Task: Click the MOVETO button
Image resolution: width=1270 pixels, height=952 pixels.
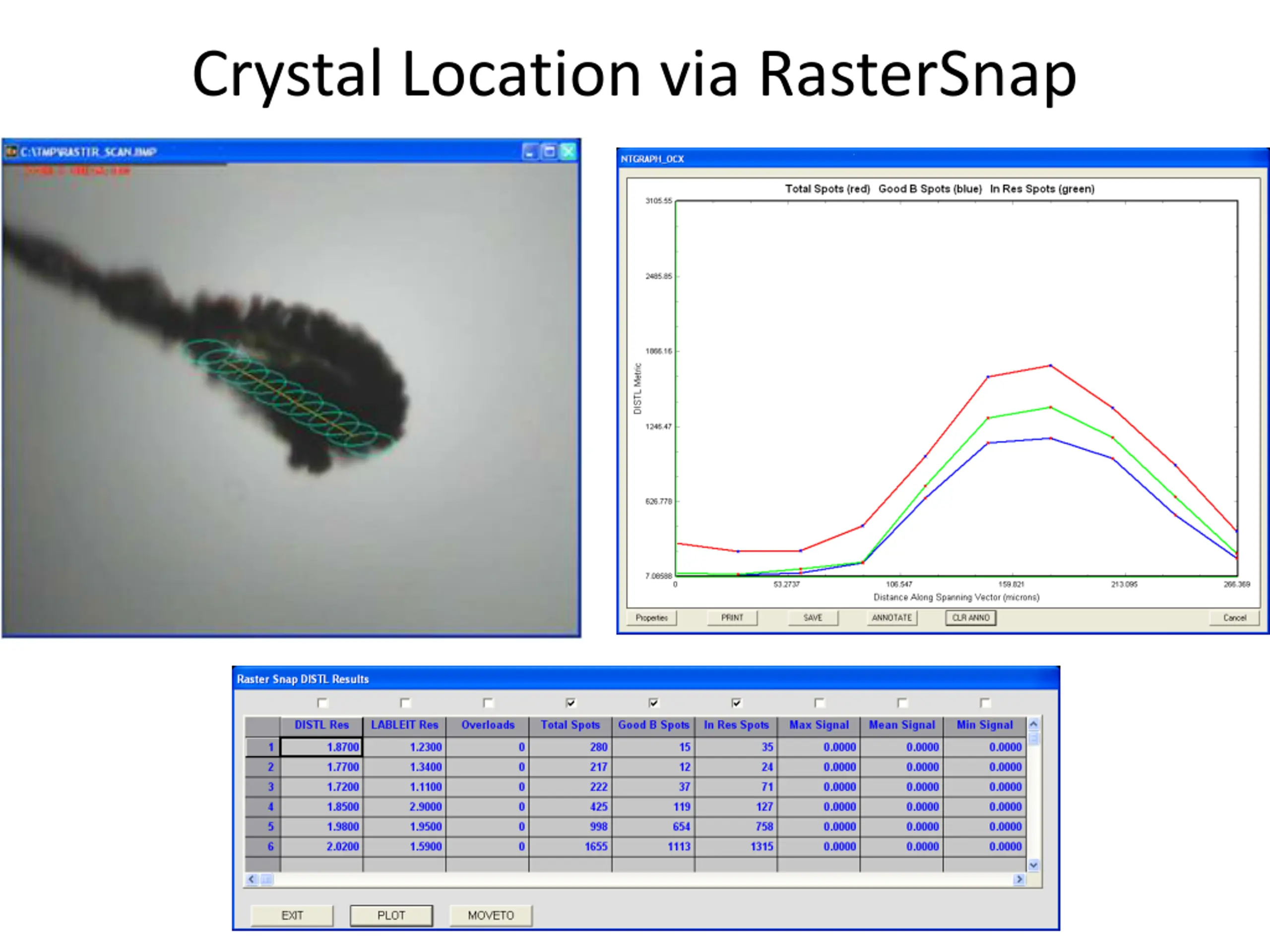Action: (490, 915)
